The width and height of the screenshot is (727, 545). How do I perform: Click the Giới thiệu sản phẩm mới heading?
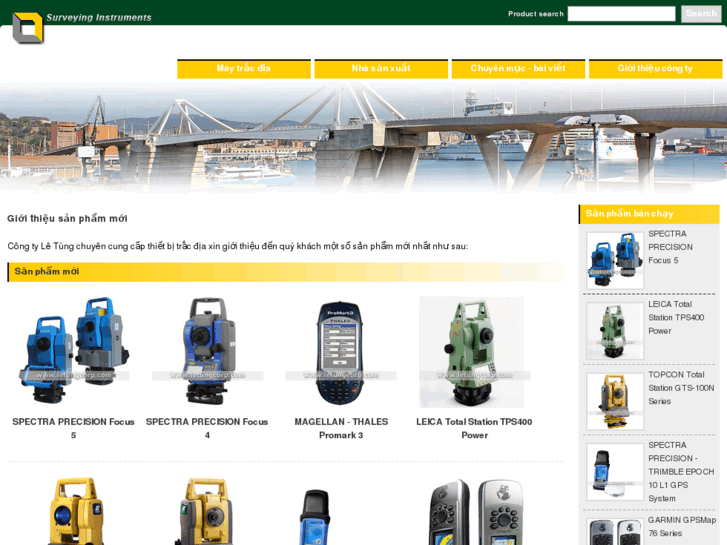coord(67,218)
